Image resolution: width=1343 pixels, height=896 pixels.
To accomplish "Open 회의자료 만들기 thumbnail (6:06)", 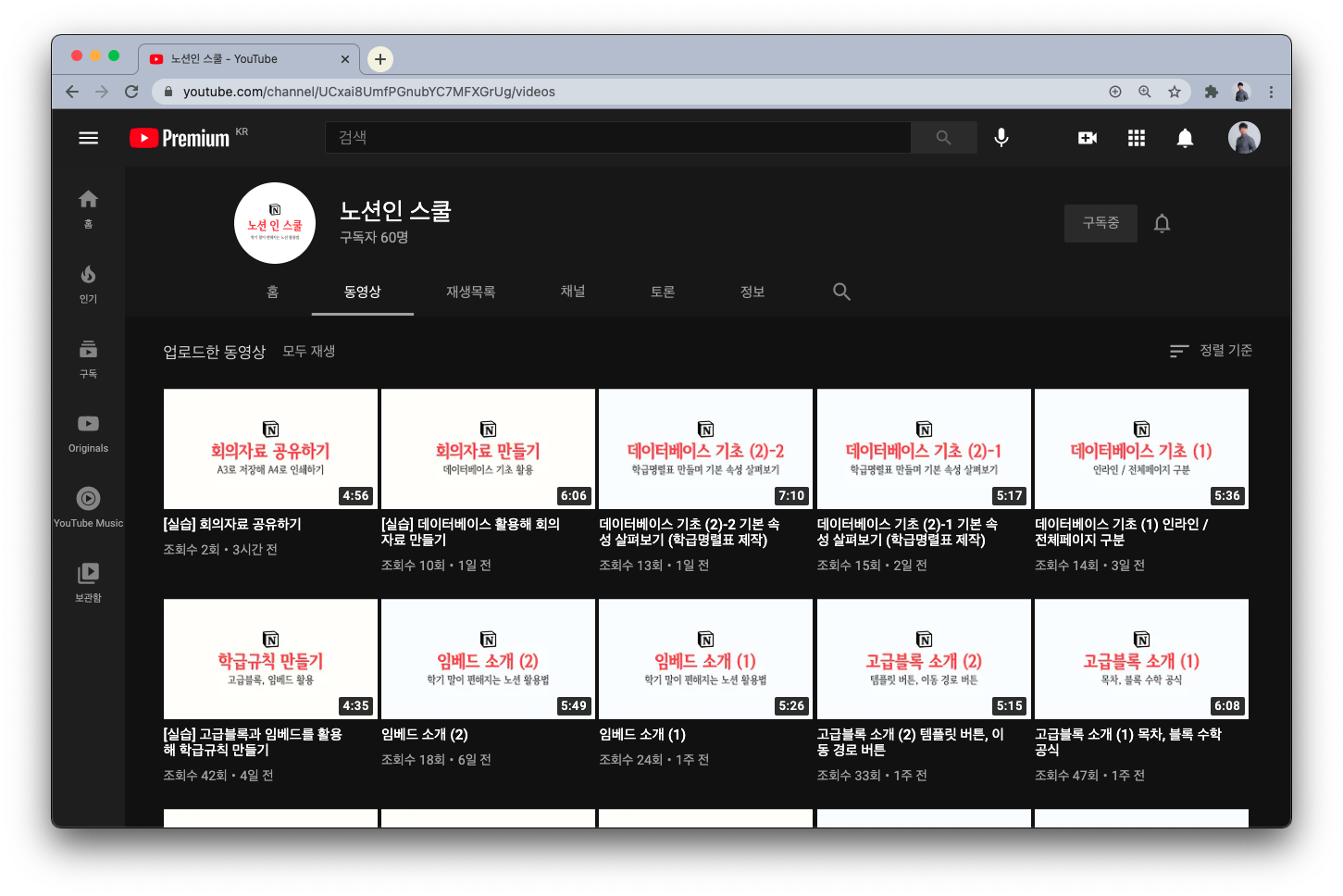I will pyautogui.click(x=488, y=449).
